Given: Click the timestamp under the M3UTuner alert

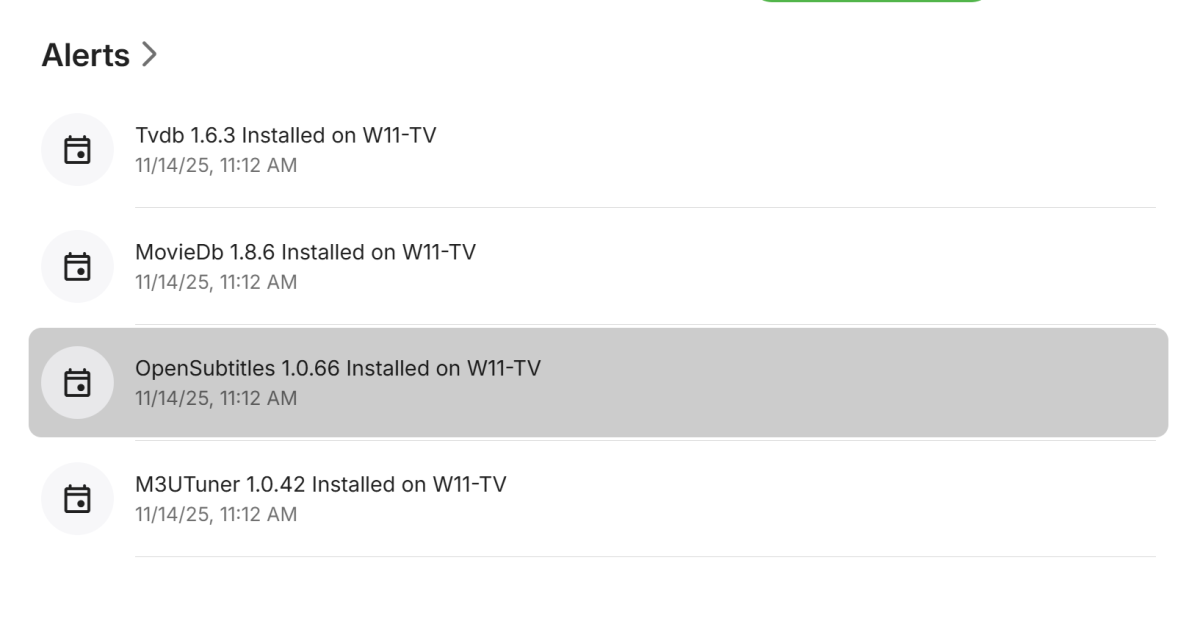Looking at the screenshot, I should pyautogui.click(x=215, y=514).
